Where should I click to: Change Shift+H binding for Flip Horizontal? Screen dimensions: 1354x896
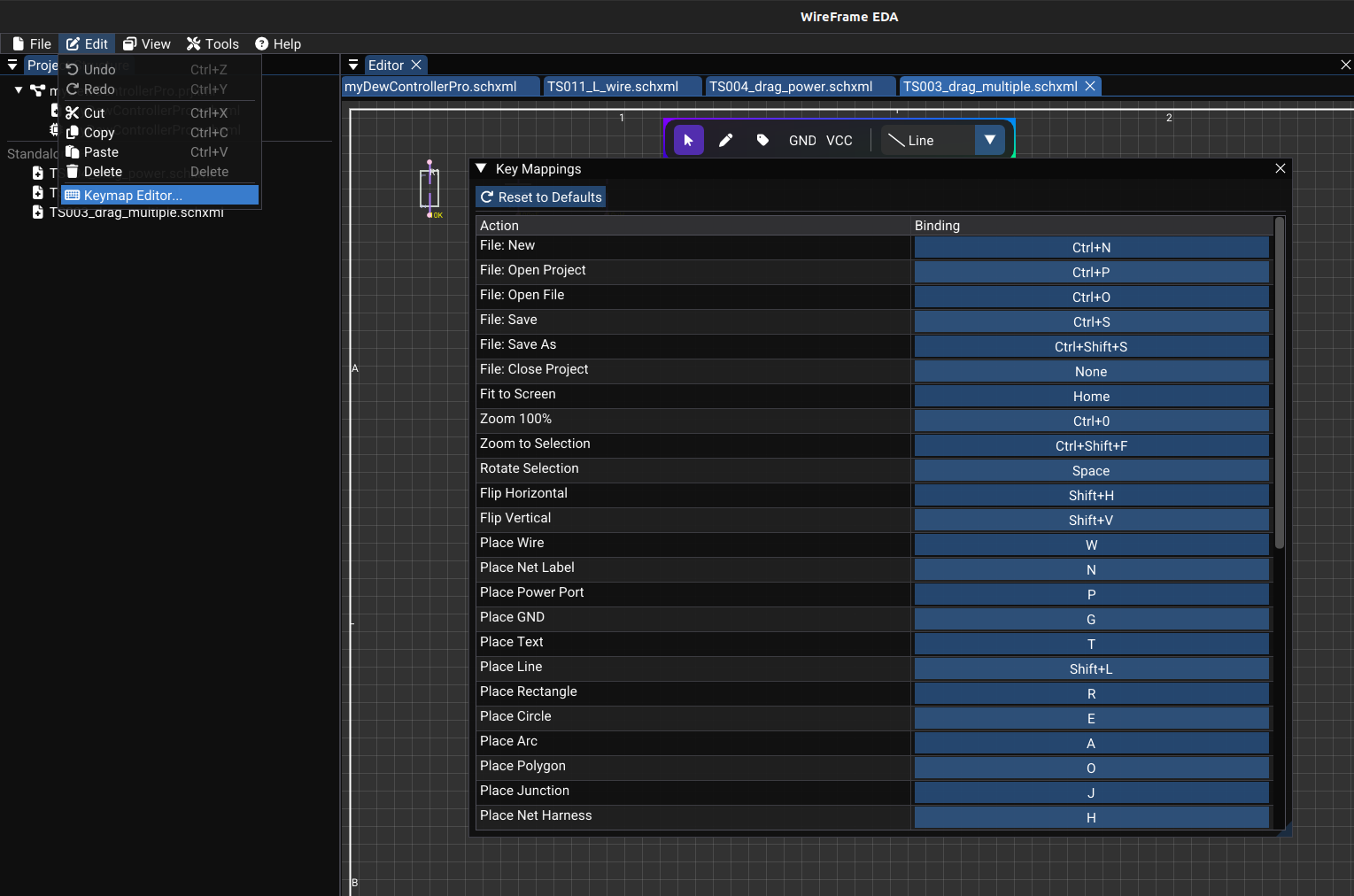1091,496
